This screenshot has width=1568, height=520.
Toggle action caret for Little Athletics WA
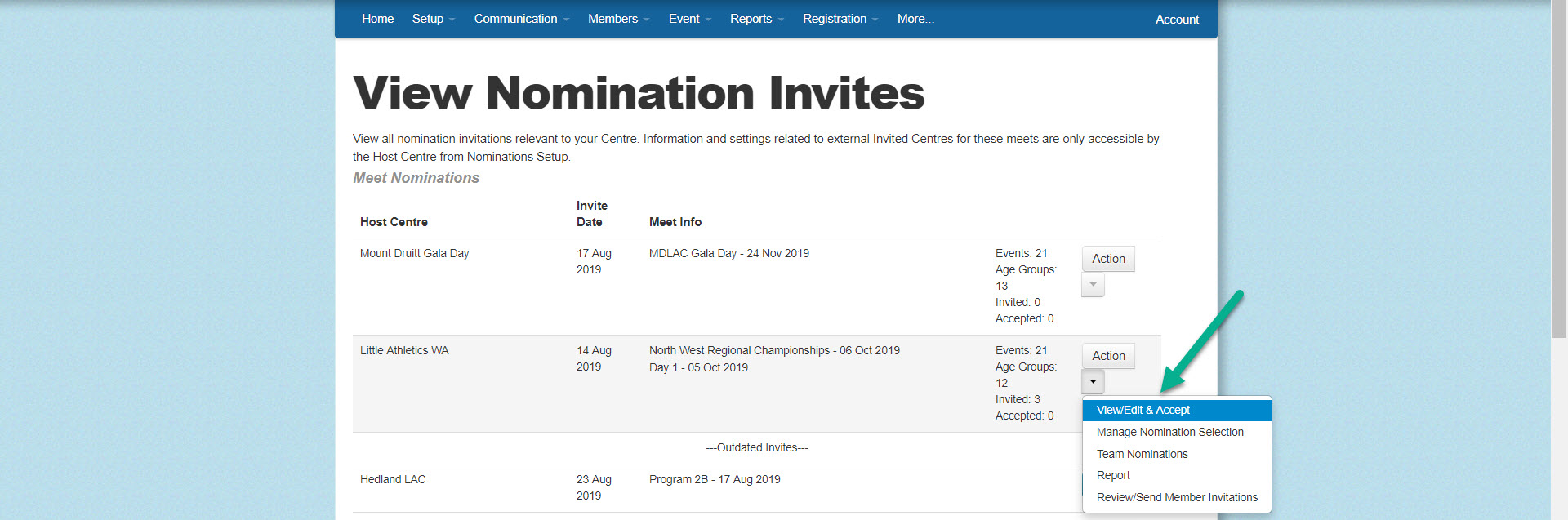pos(1093,382)
